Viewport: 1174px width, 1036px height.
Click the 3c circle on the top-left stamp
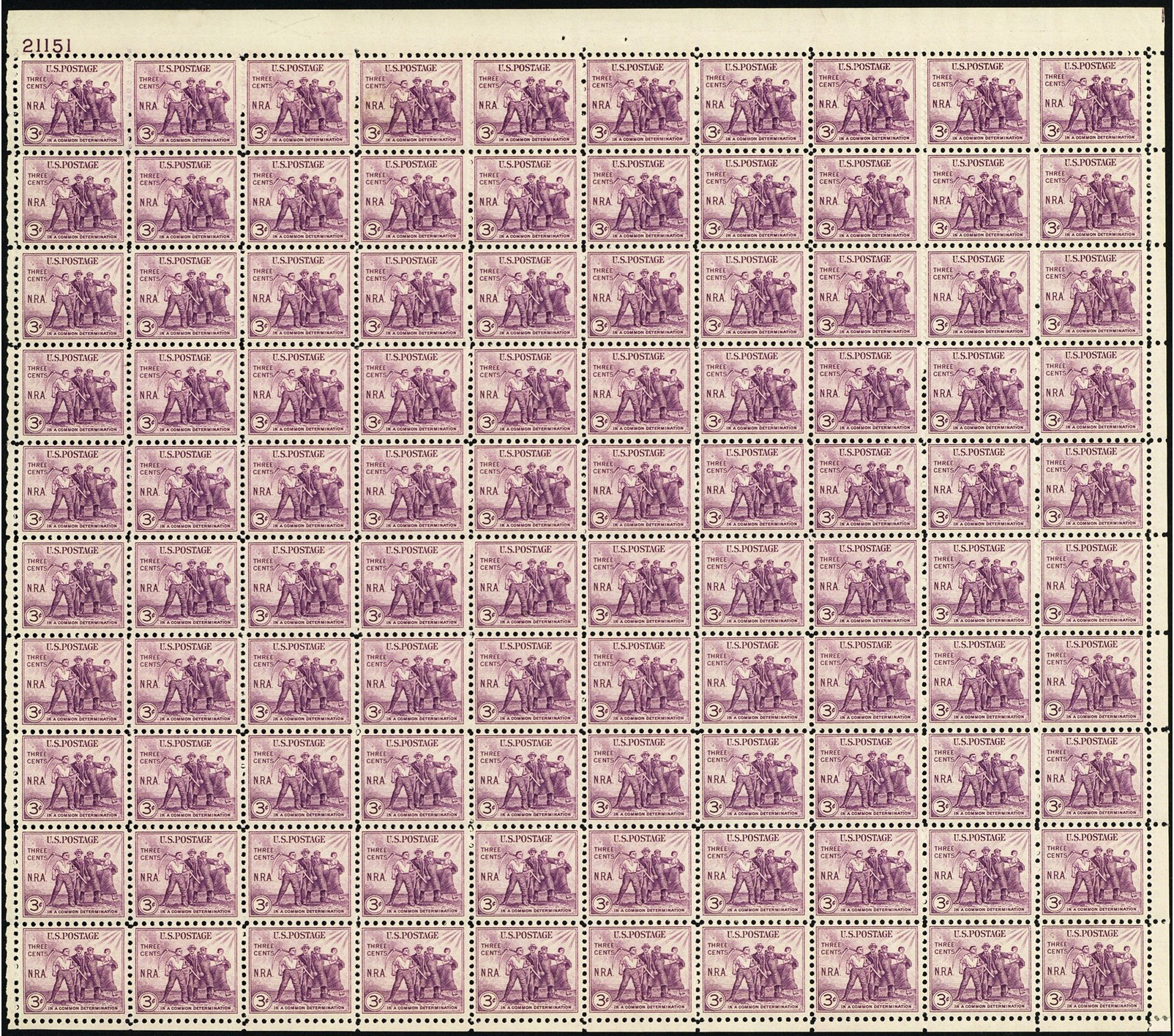click(x=34, y=133)
